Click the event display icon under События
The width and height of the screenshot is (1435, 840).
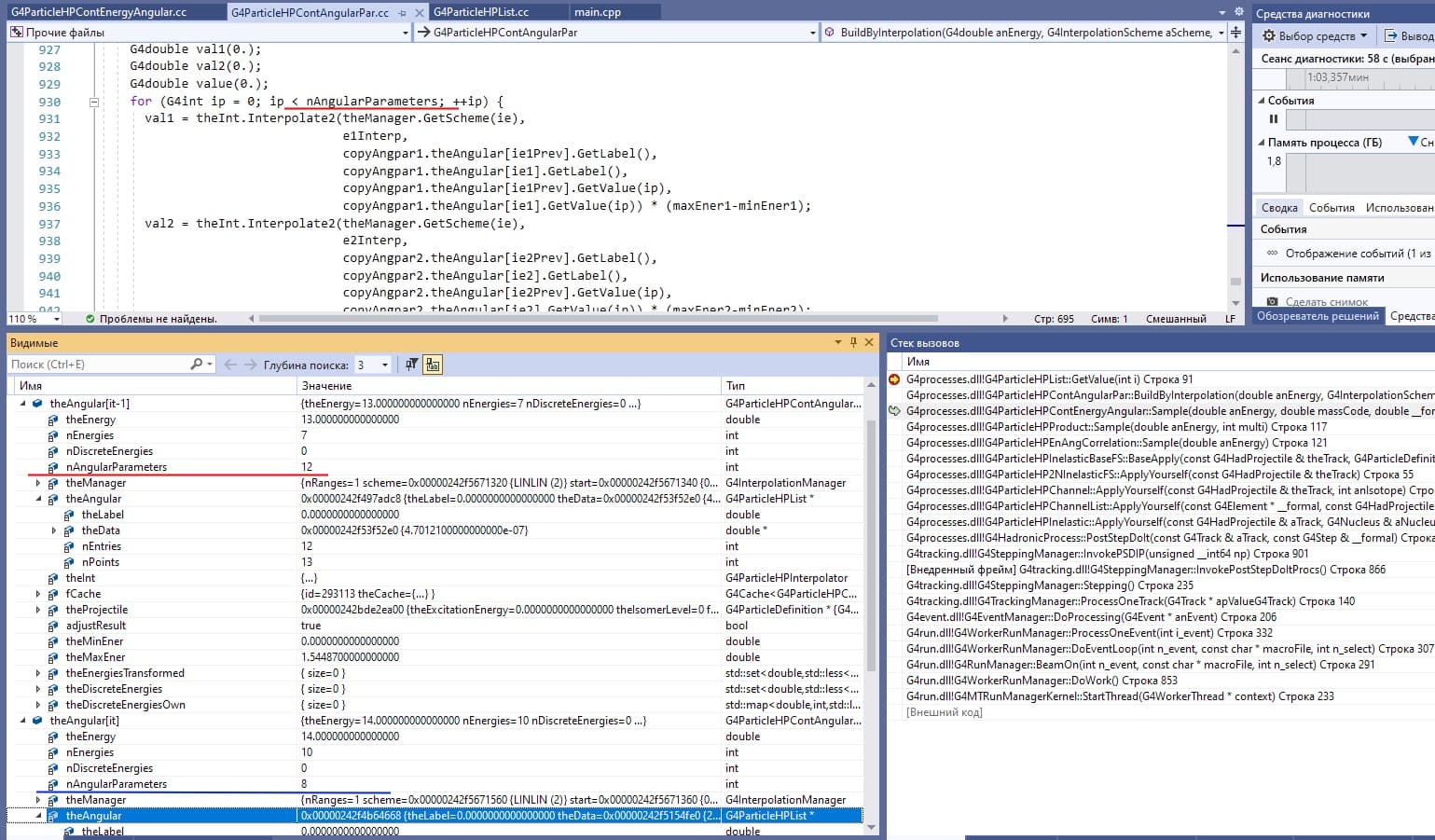tap(1272, 254)
